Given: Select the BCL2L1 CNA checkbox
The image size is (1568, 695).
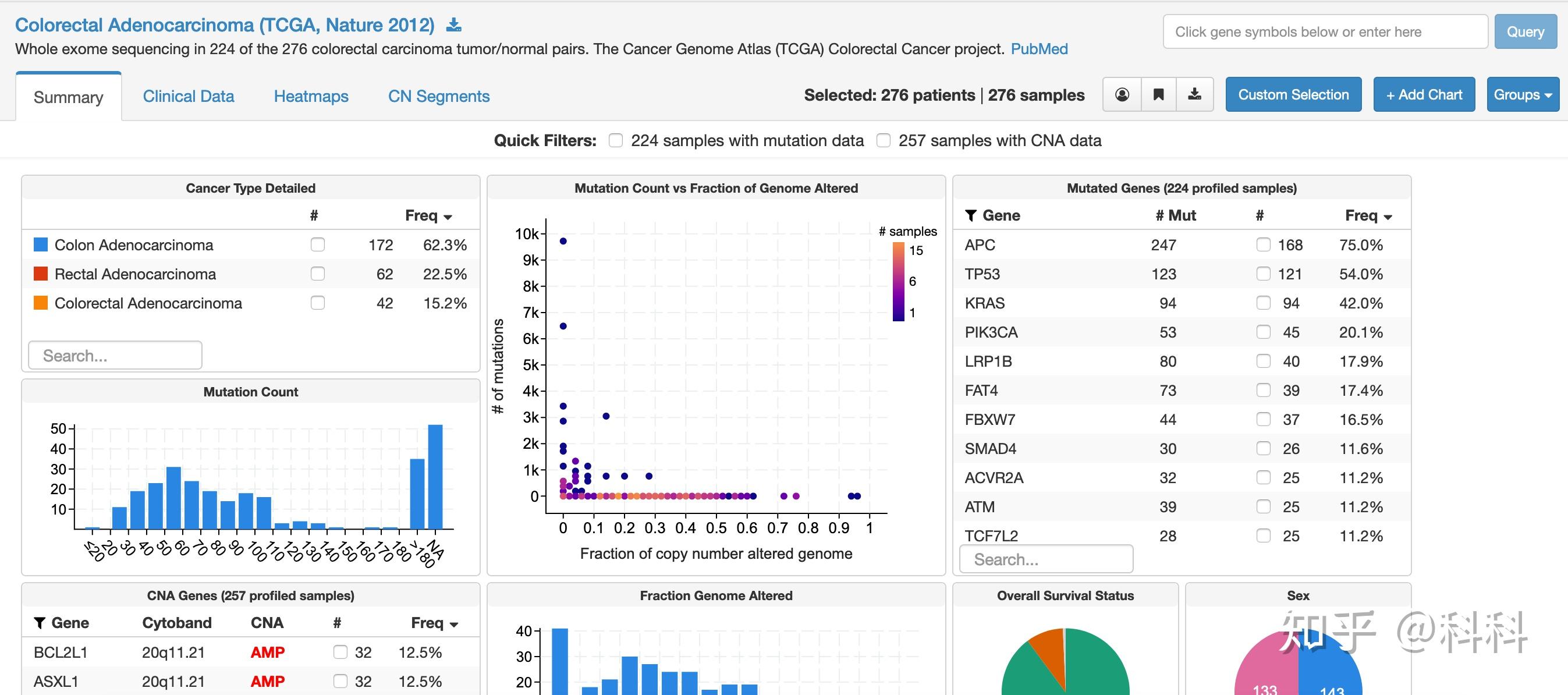Looking at the screenshot, I should [x=340, y=653].
